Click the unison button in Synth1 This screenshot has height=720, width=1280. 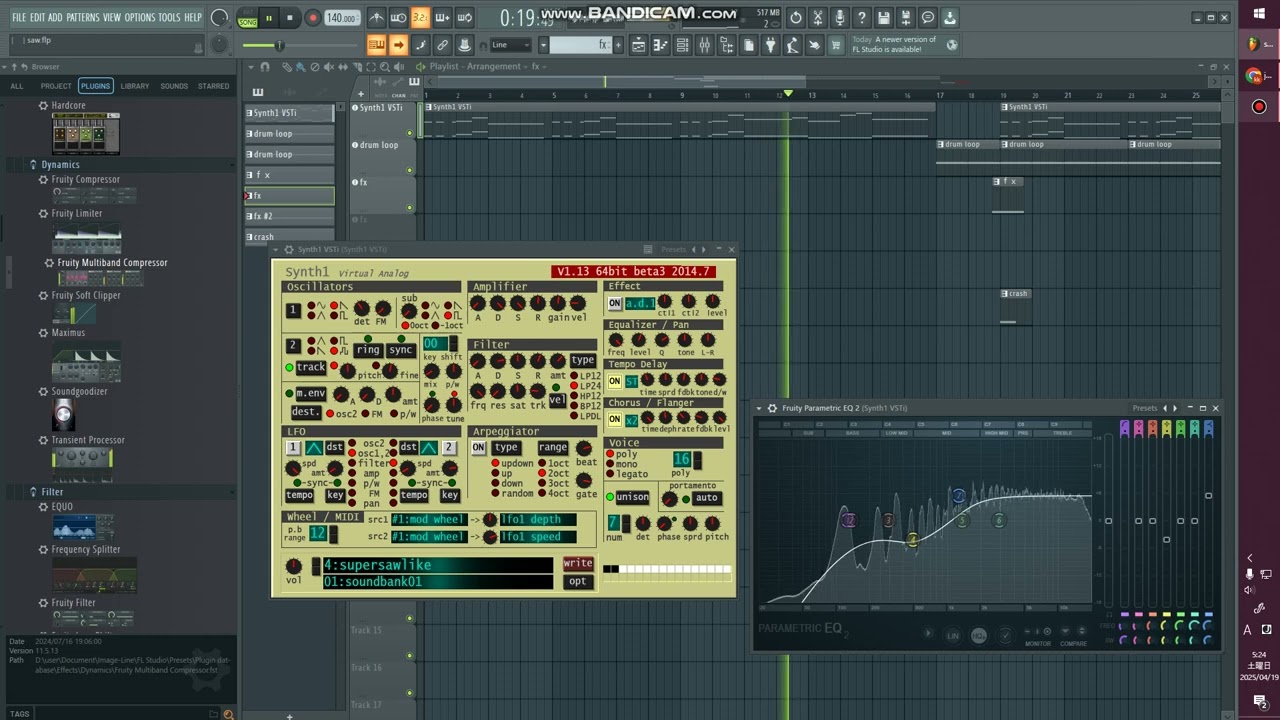[x=632, y=497]
